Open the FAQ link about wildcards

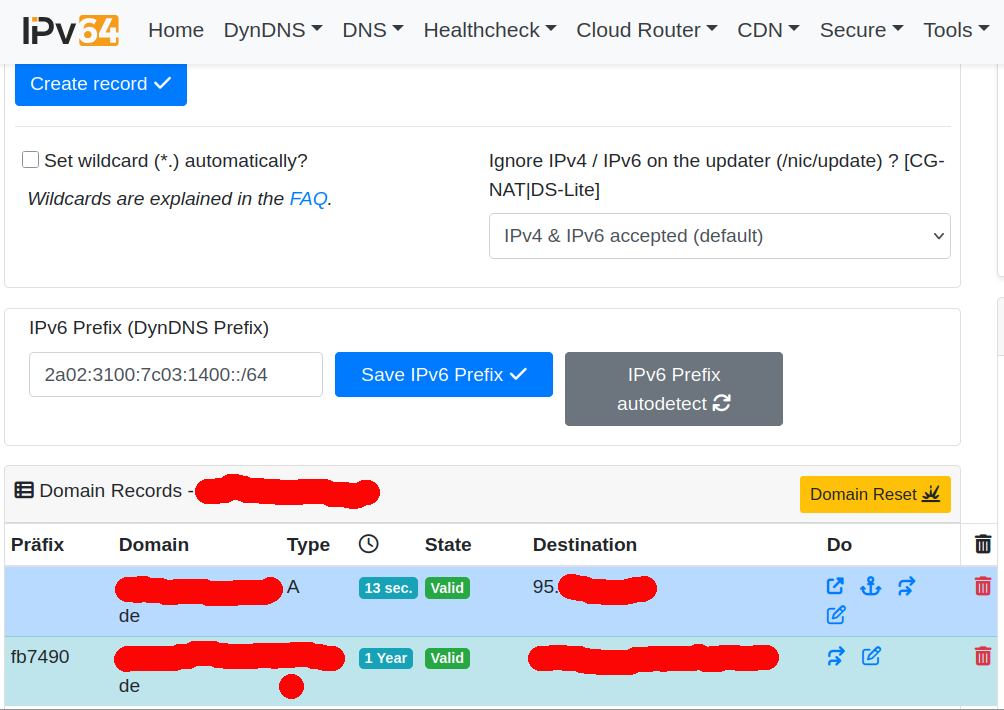coord(308,199)
